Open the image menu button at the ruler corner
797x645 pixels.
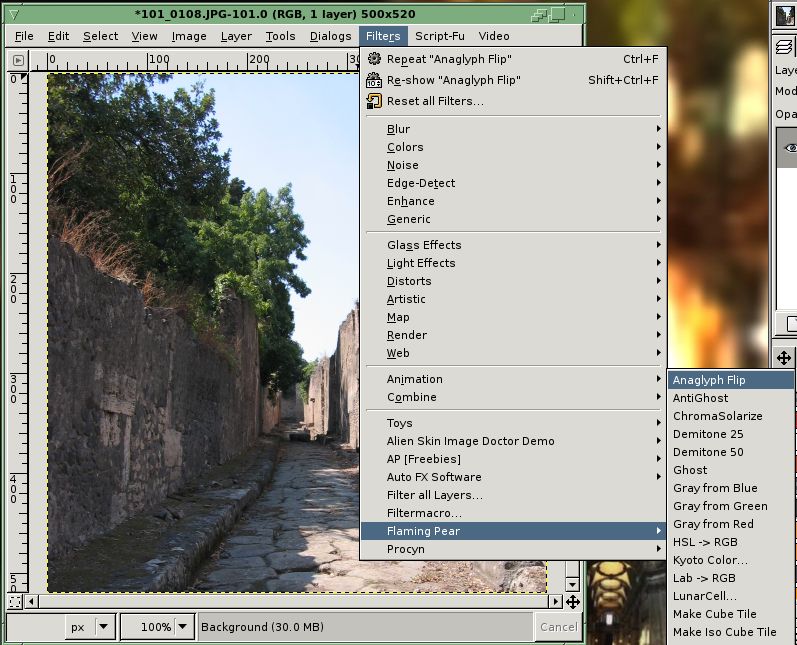(18, 60)
